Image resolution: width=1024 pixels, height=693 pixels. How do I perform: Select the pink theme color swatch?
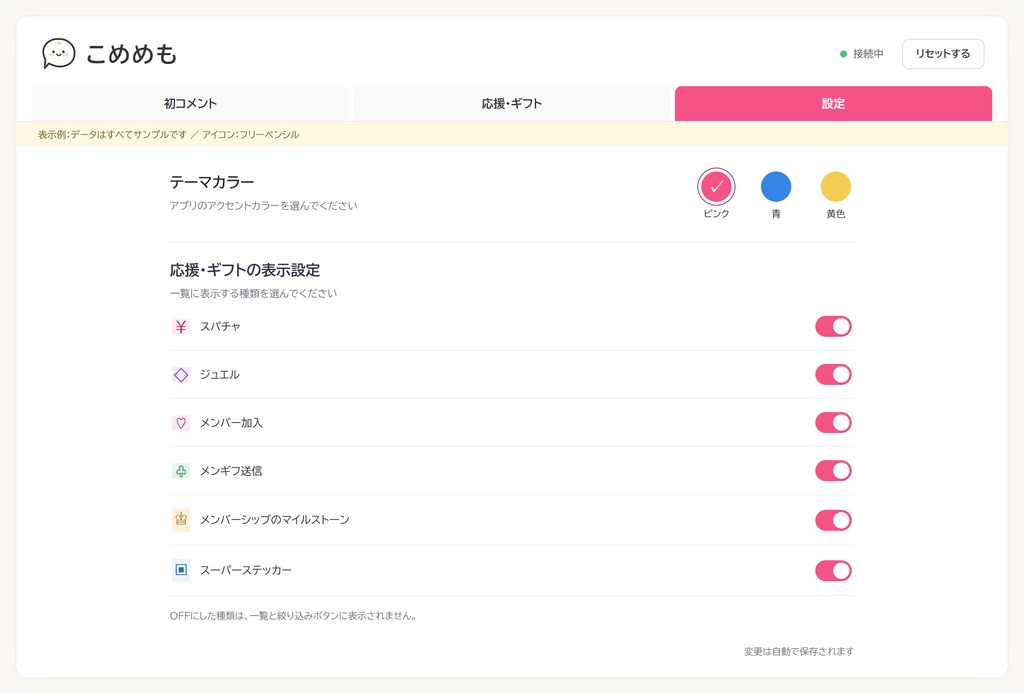(x=716, y=187)
